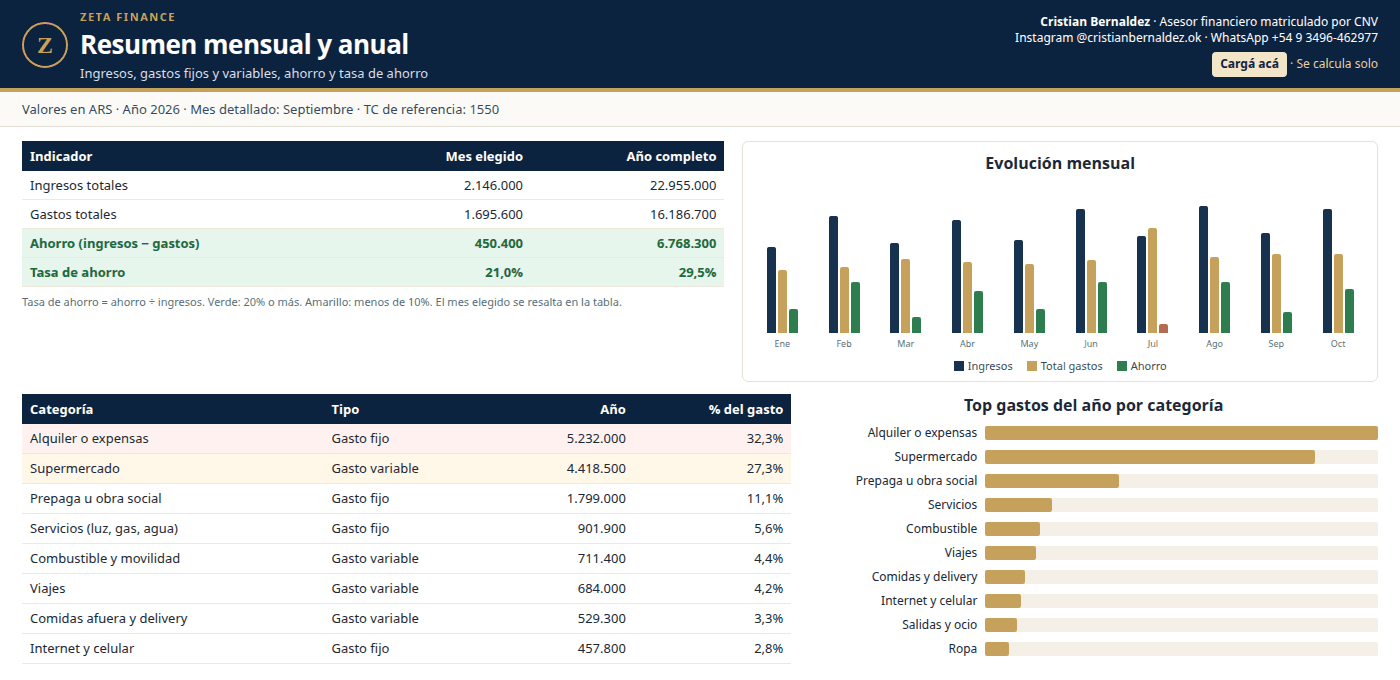Click the Ahorro bar for Feb
Image resolution: width=1400 pixels, height=680 pixels.
click(855, 308)
